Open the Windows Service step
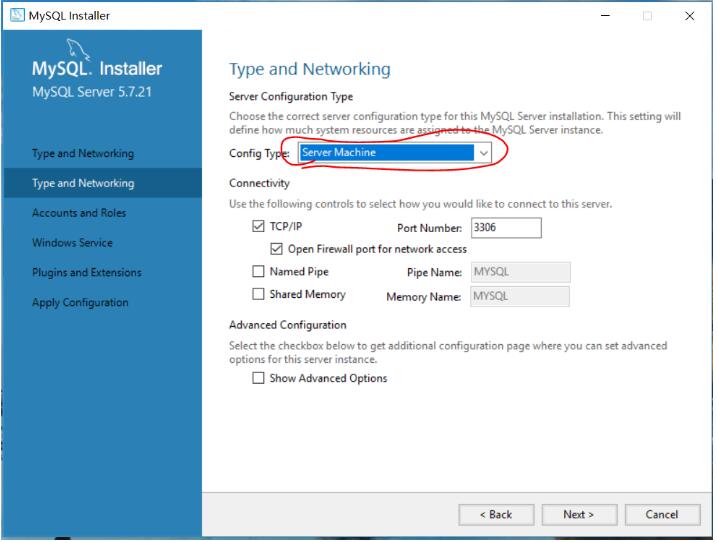The width and height of the screenshot is (717, 542). [x=72, y=243]
